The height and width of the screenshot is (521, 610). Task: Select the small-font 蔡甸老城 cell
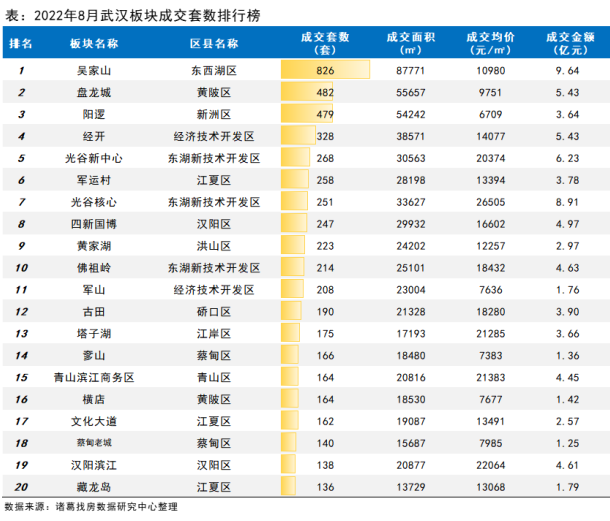pos(94,443)
